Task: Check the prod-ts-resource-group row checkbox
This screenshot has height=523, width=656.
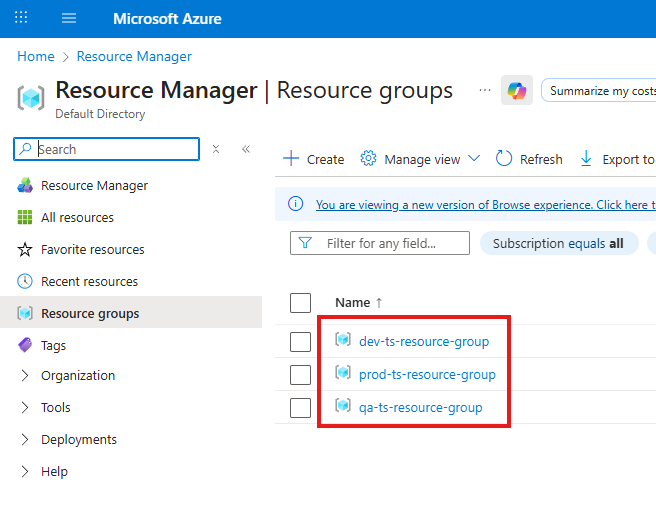Action: 300,374
